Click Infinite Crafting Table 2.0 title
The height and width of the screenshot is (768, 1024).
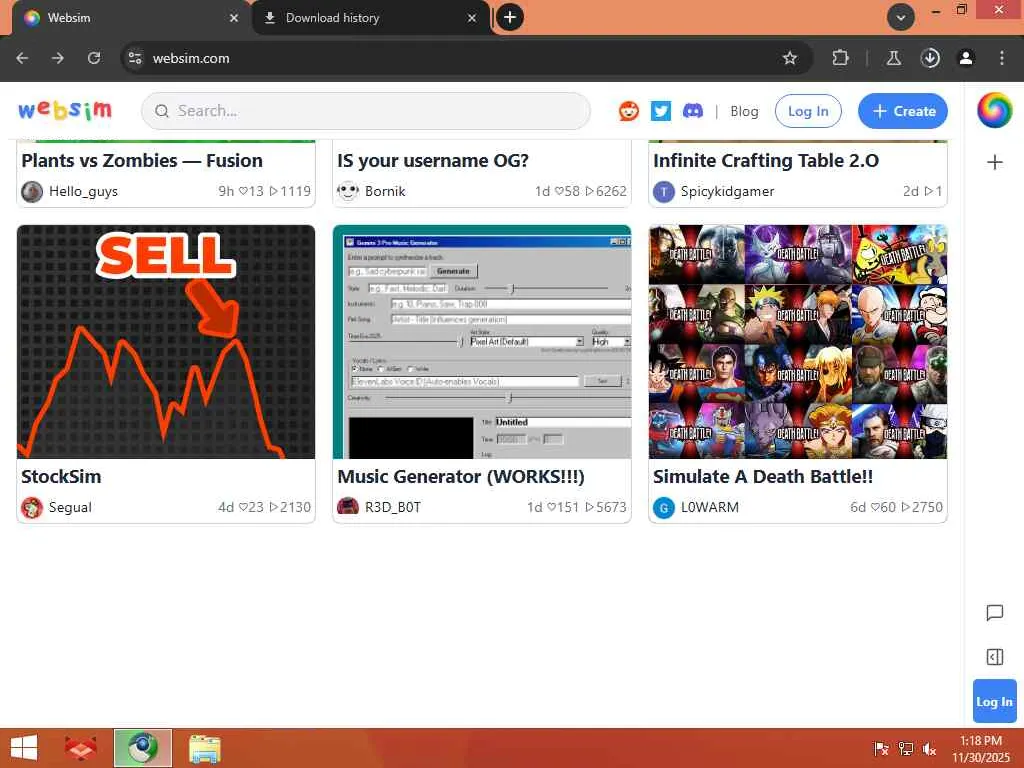click(766, 161)
